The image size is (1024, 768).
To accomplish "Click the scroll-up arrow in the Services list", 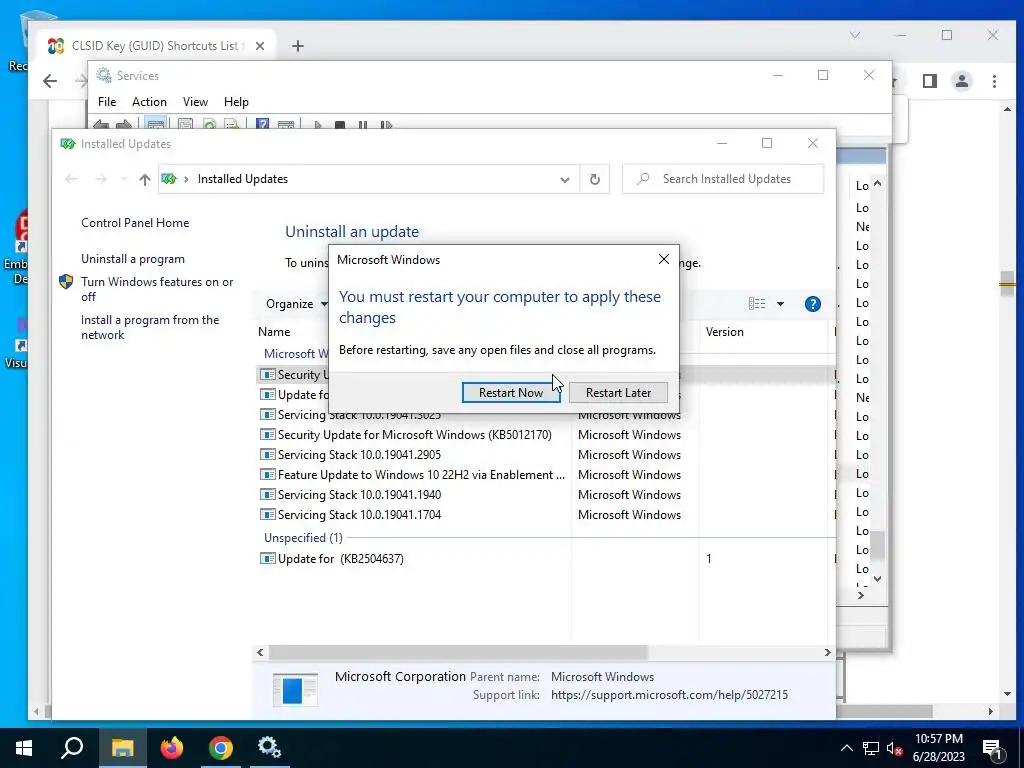I will coord(877,184).
